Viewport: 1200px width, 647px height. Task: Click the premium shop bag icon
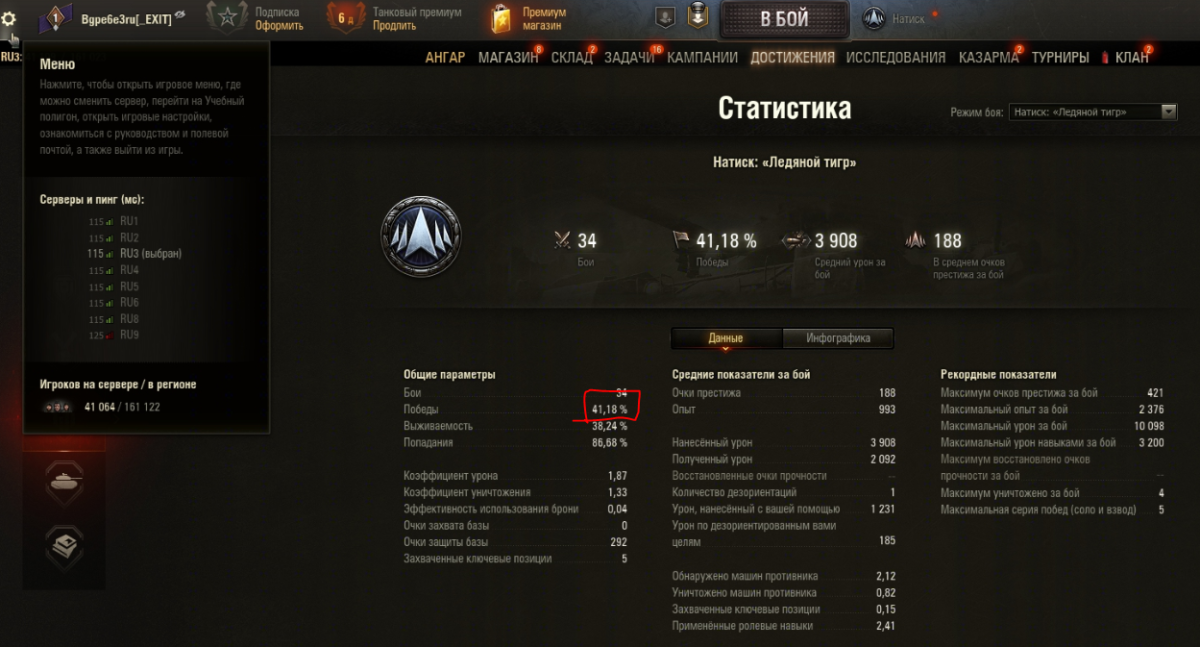[x=501, y=18]
